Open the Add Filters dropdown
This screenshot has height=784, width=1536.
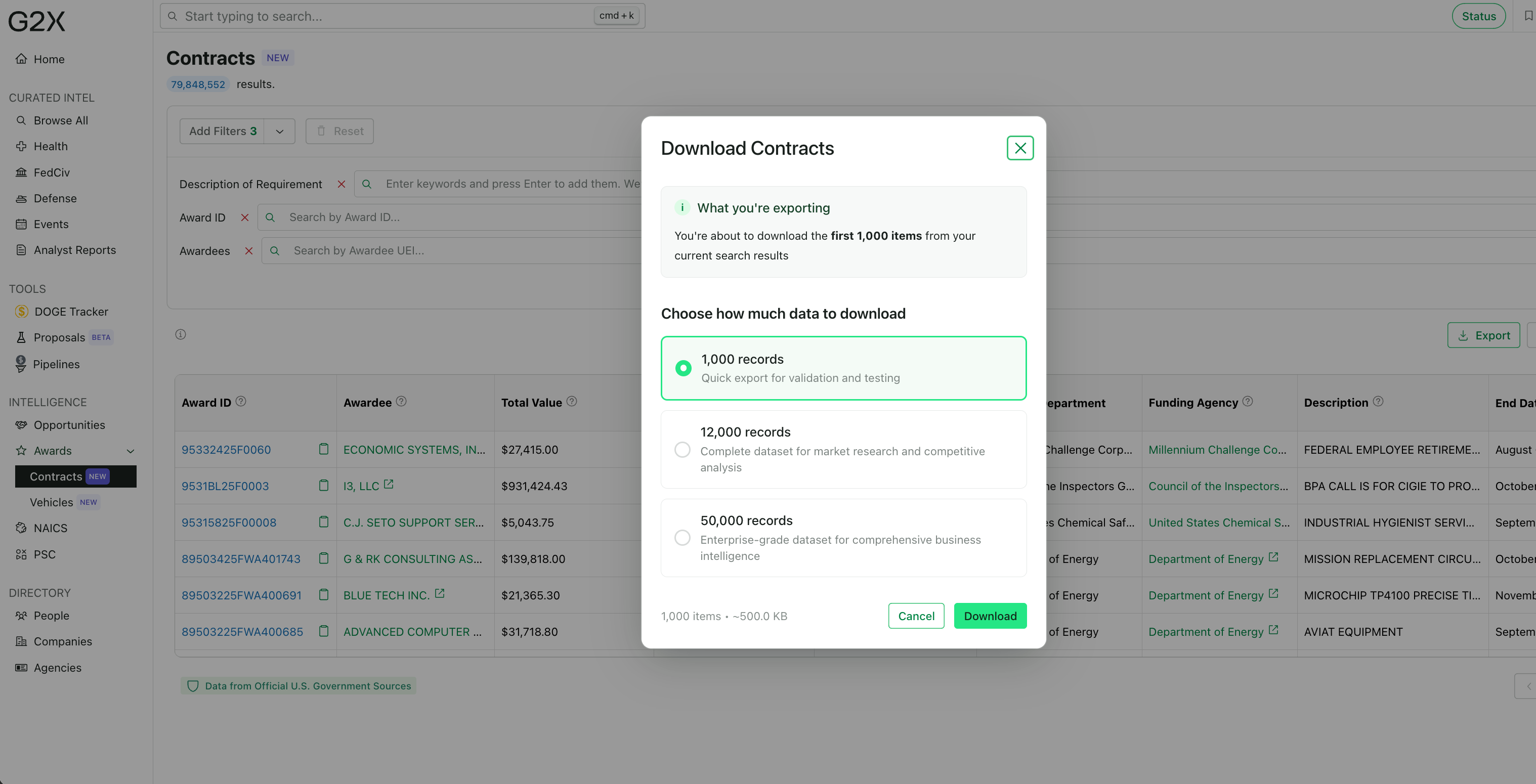[278, 131]
